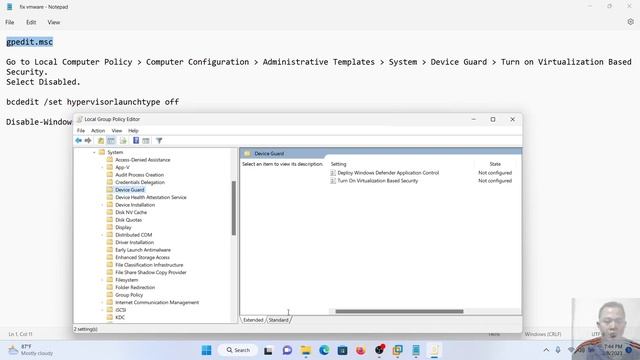Open the Action menu in Group Policy Editor
This screenshot has width=640, height=360.
[x=98, y=131]
